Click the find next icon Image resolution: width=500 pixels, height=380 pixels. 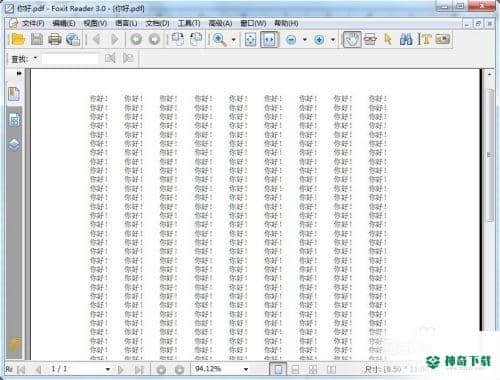[128, 58]
